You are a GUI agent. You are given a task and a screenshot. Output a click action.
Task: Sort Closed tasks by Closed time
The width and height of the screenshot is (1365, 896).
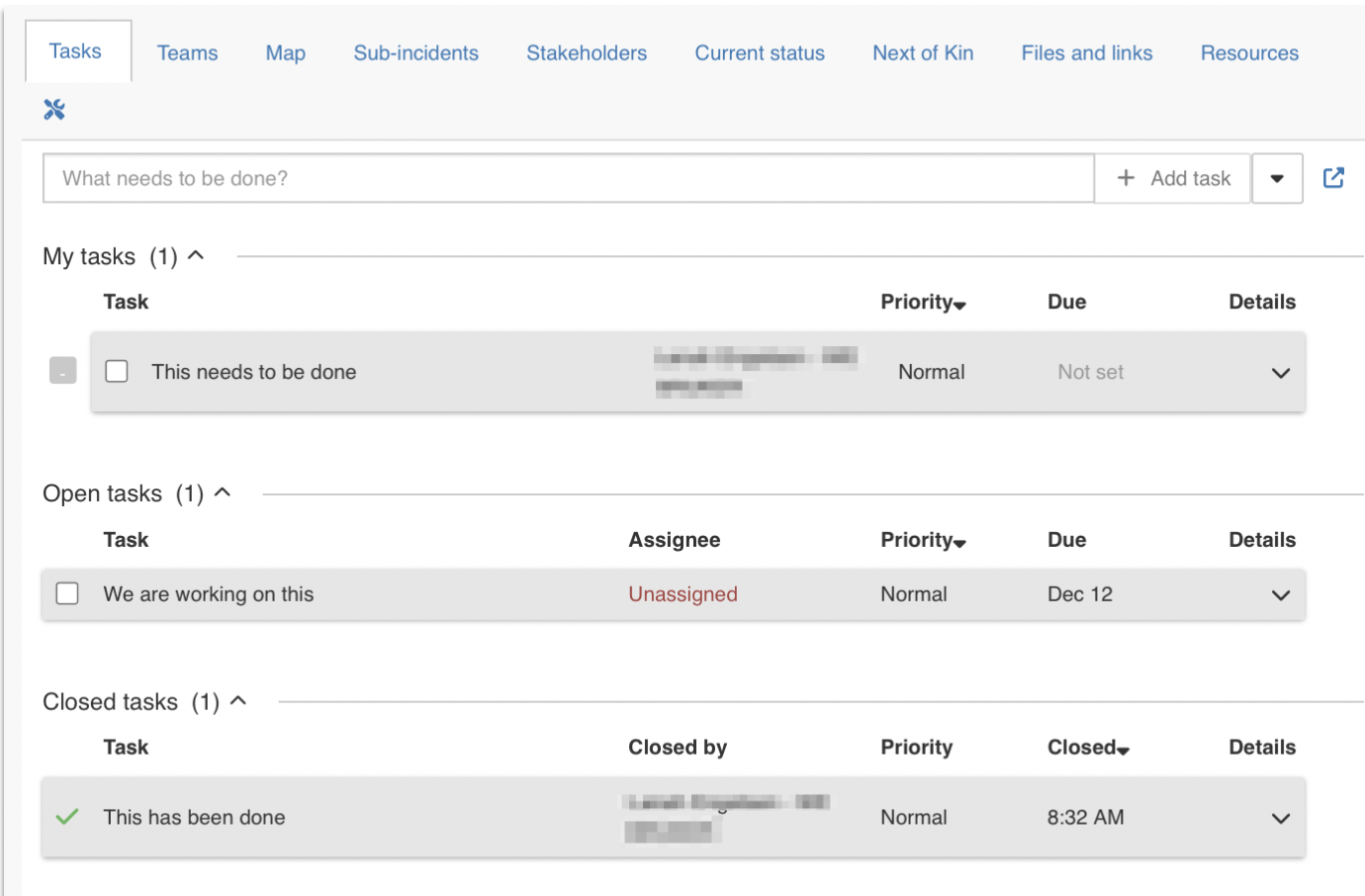tap(1087, 748)
